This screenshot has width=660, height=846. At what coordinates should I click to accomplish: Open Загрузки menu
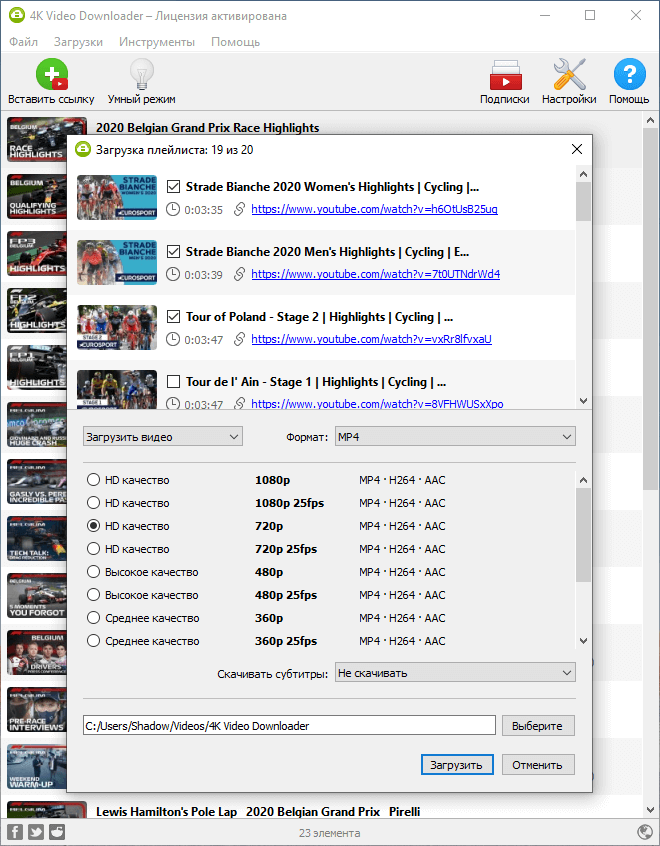click(x=78, y=42)
